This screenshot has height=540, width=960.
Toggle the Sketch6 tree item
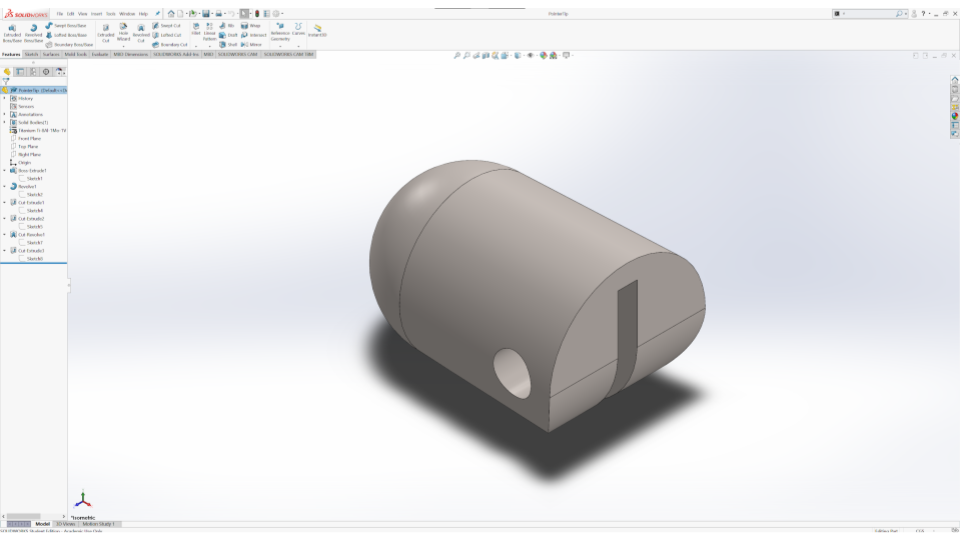34,259
